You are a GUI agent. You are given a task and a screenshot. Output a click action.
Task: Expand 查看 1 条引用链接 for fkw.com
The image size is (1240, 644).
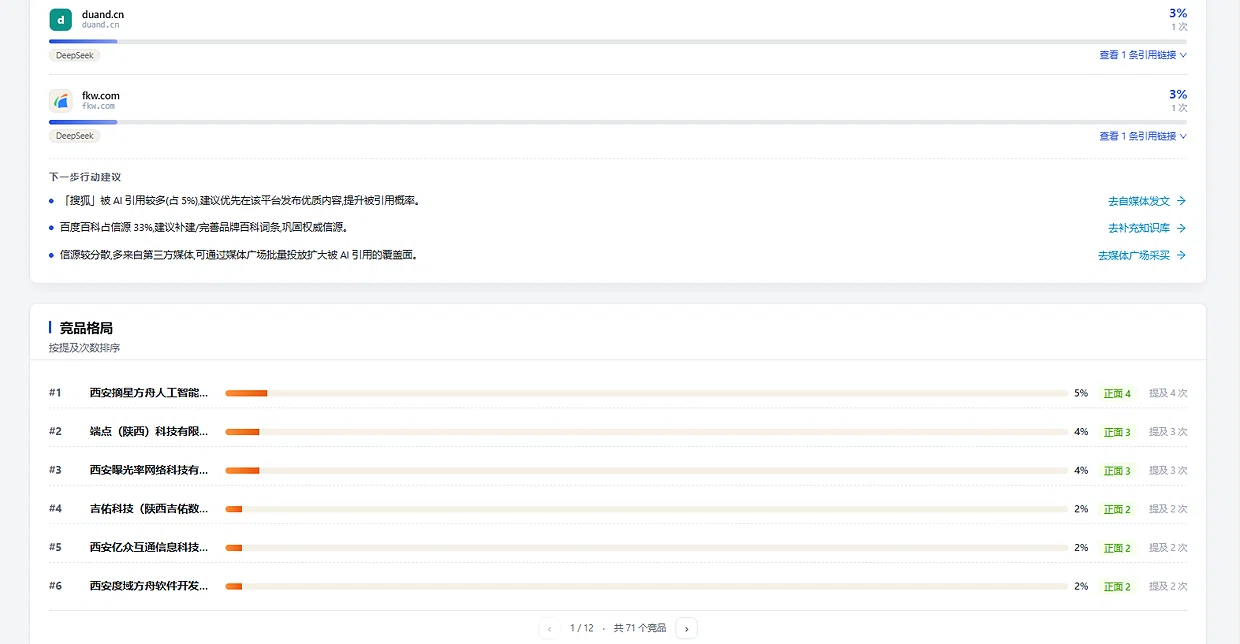pos(1143,136)
